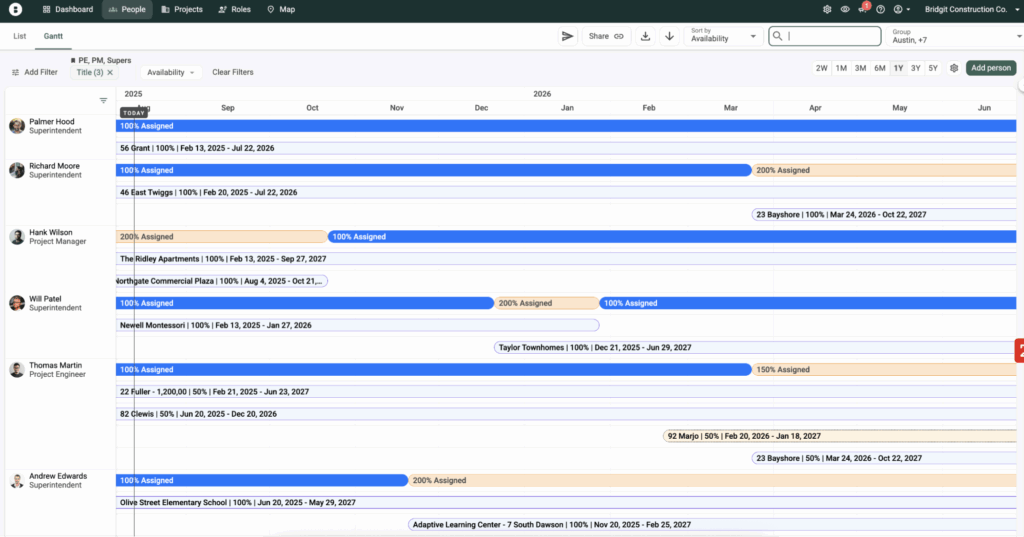Select the Adaptive Learning Center allocation
Image resolution: width=1024 pixels, height=537 pixels.
[x=712, y=525]
